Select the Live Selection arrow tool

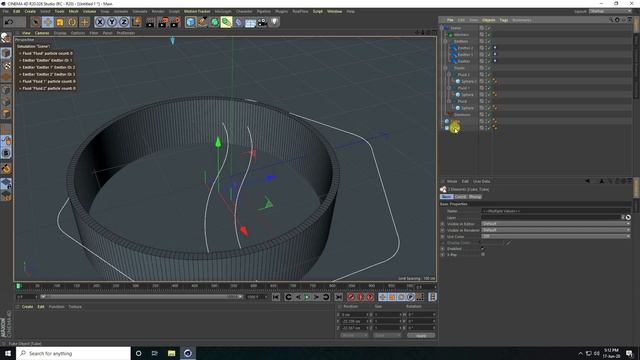36,22
